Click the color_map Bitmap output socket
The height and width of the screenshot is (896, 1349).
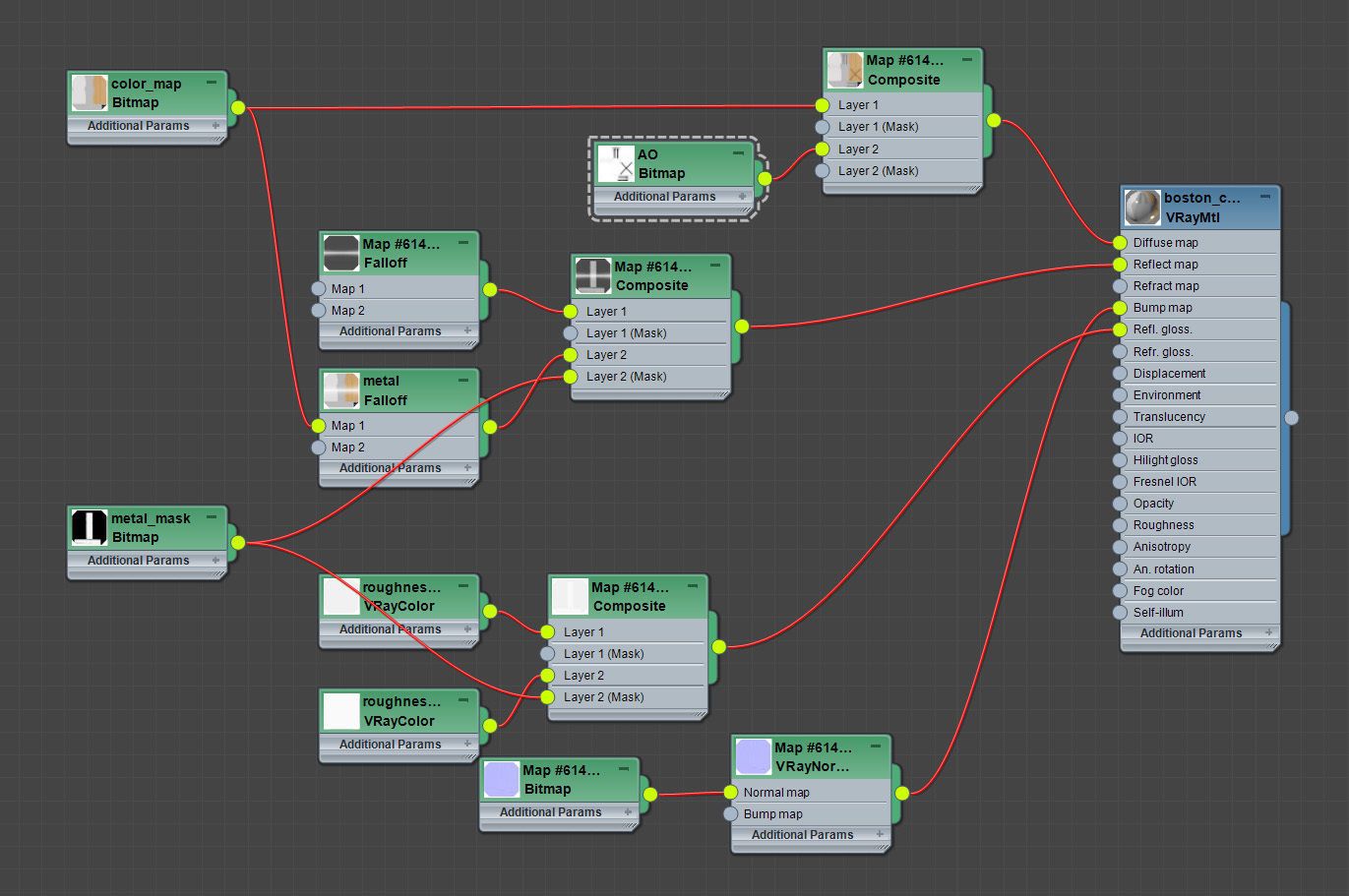click(237, 107)
